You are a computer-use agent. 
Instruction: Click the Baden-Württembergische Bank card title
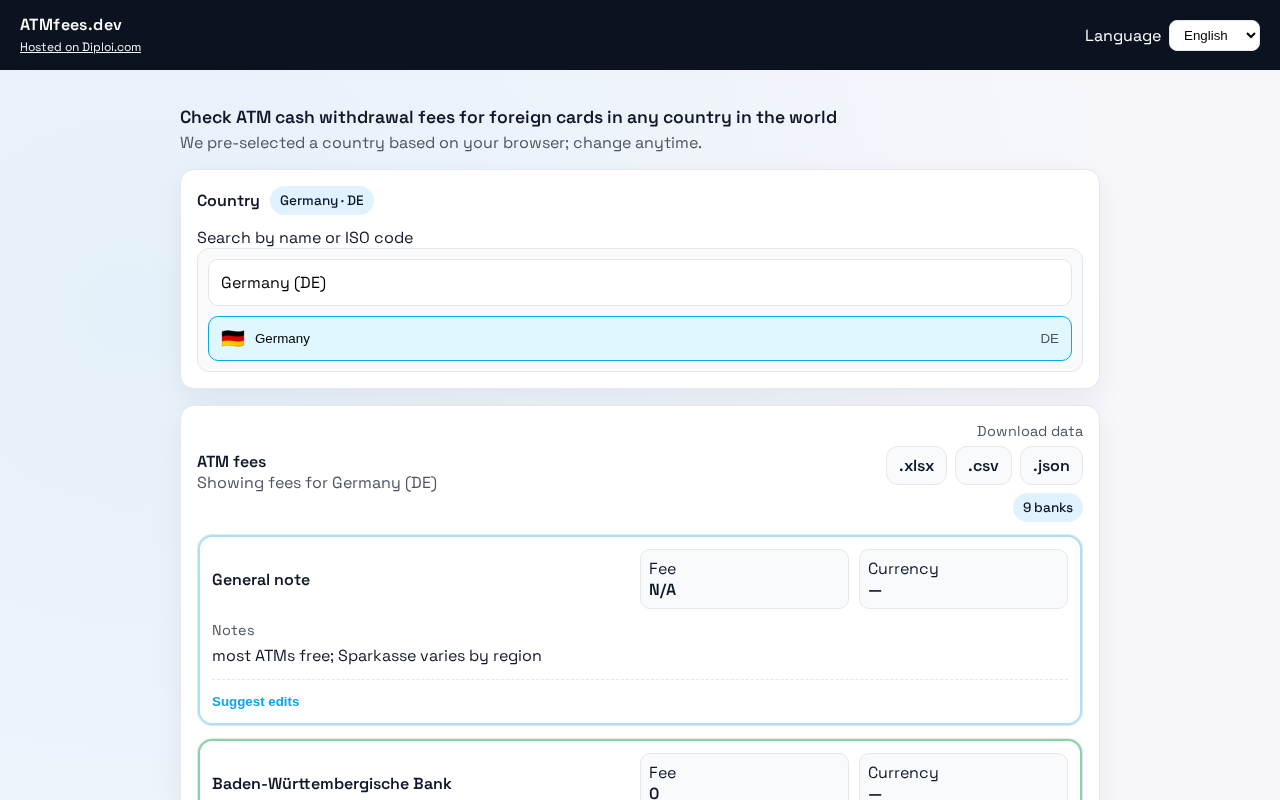coord(332,784)
